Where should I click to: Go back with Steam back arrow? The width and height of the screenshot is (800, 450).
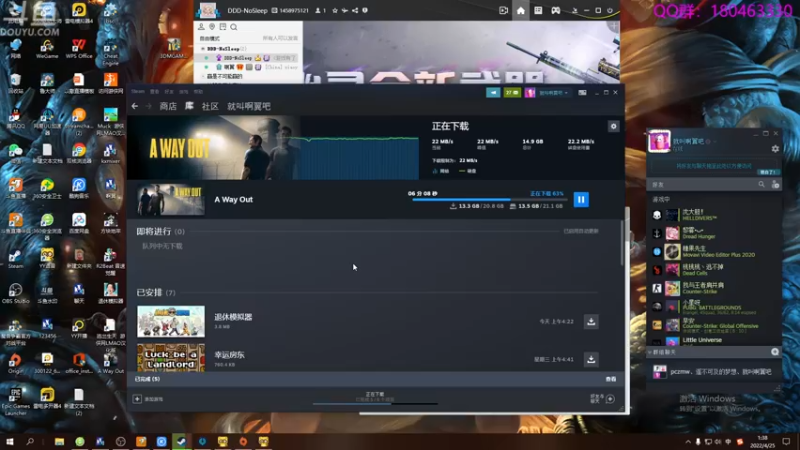click(x=135, y=106)
